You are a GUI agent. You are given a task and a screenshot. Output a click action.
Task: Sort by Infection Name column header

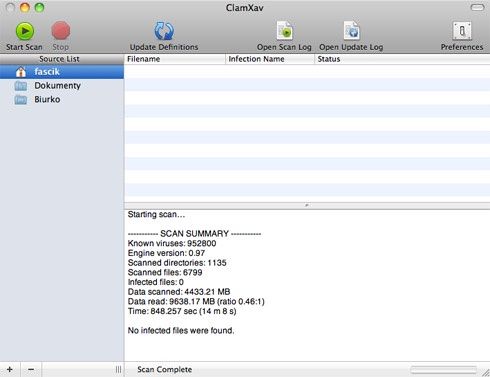point(270,59)
